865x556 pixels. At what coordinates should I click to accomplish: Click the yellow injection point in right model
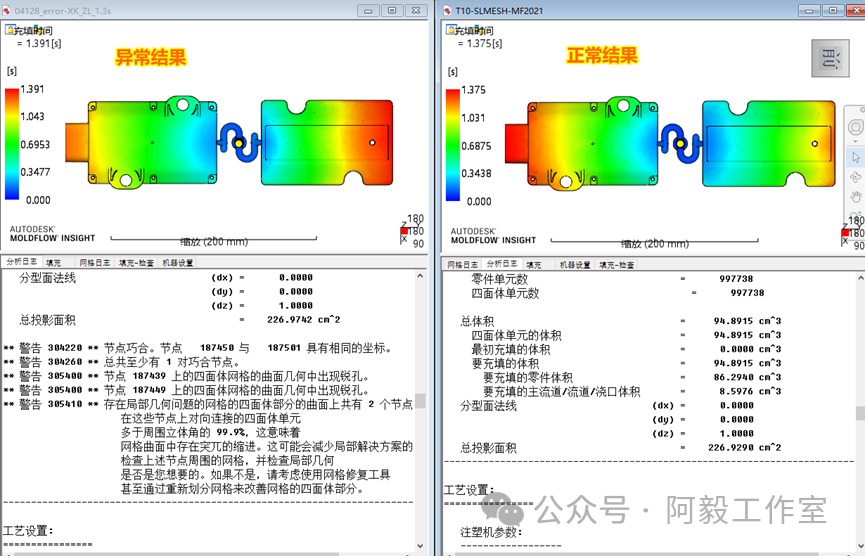680,144
